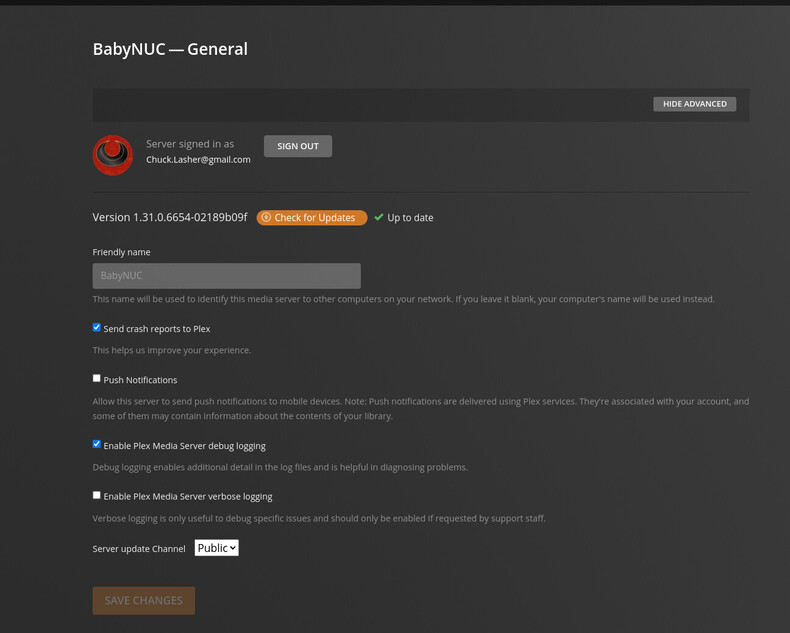790x633 pixels.
Task: Click the circular icon inside Check for Updates
Action: coord(266,217)
